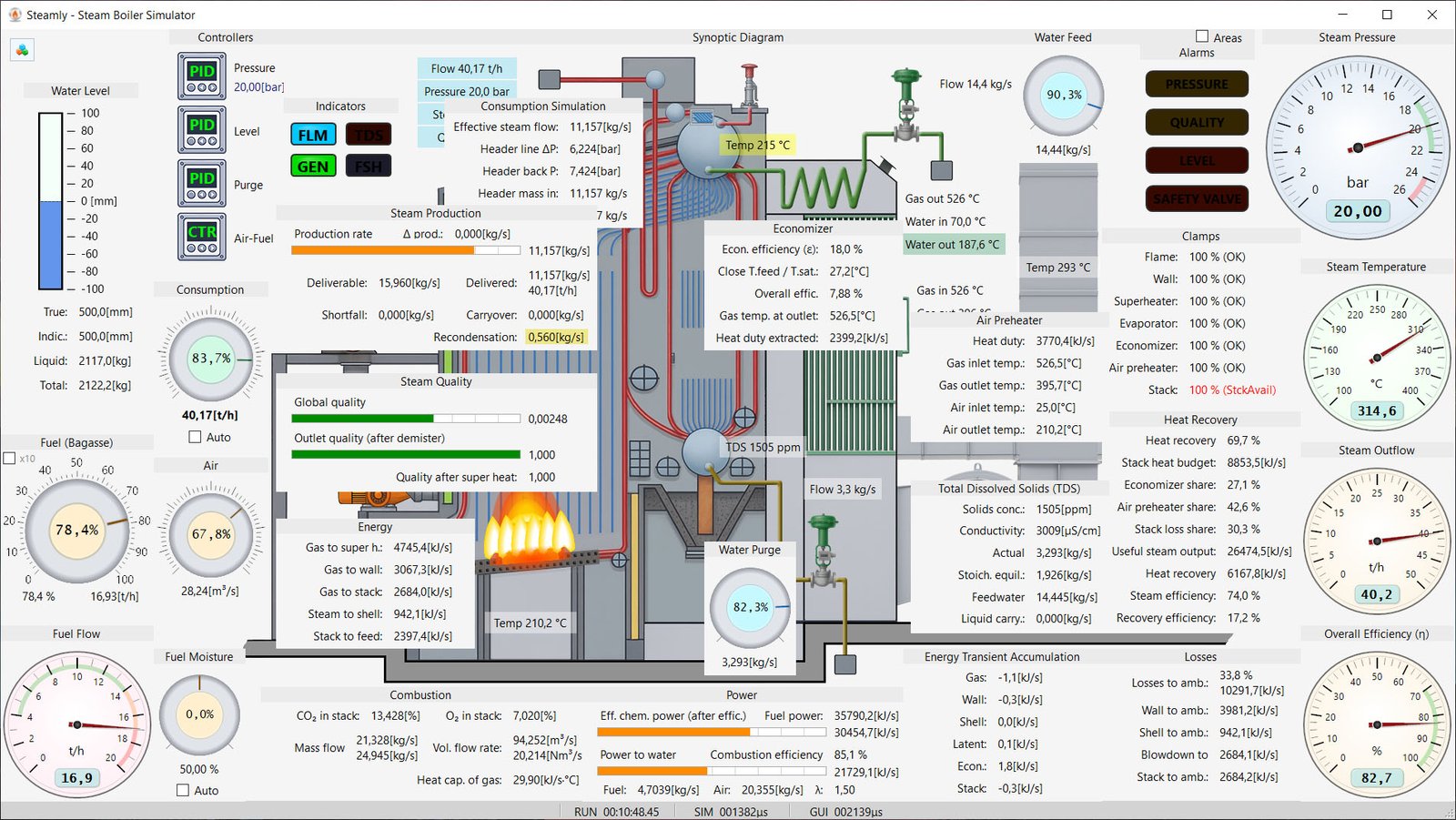Click the Pressure PID controller icon
Screen dimensions: 1456x820
(x=201, y=76)
